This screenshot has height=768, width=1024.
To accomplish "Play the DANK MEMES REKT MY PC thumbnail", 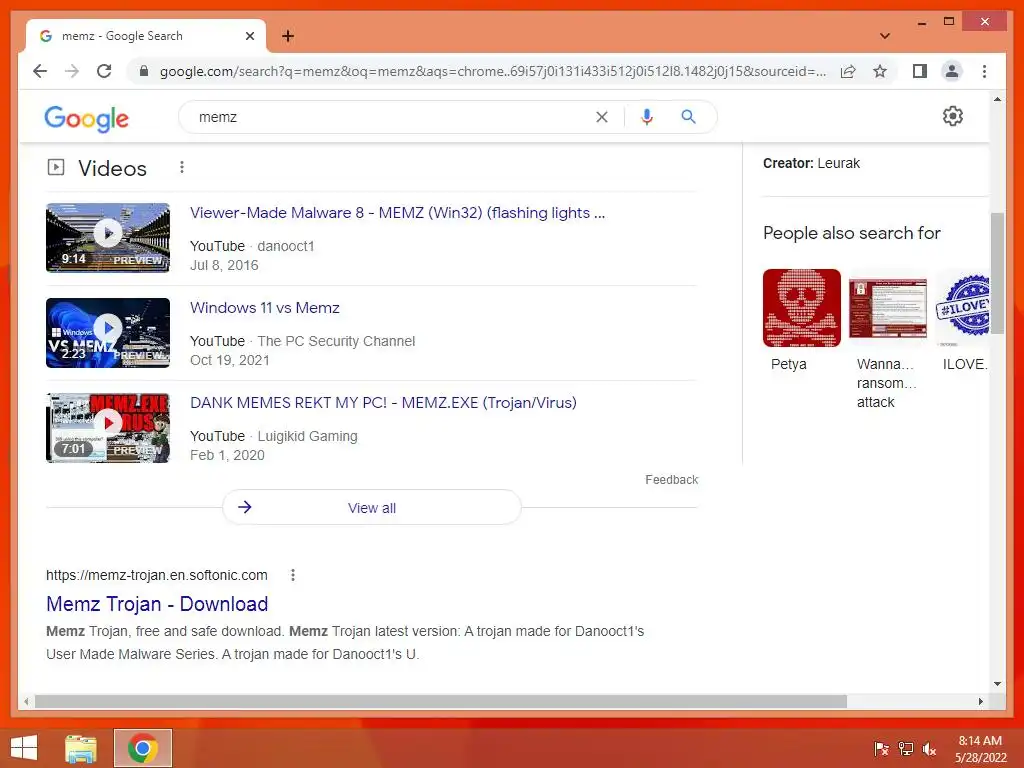I will click(108, 427).
